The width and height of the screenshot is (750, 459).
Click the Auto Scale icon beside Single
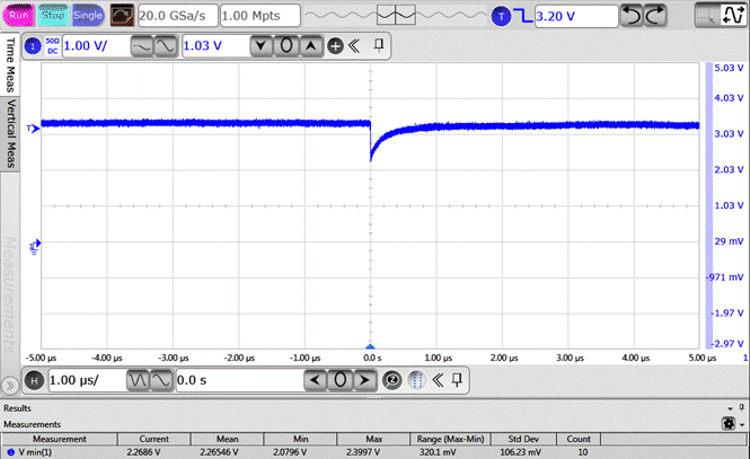[x=122, y=15]
